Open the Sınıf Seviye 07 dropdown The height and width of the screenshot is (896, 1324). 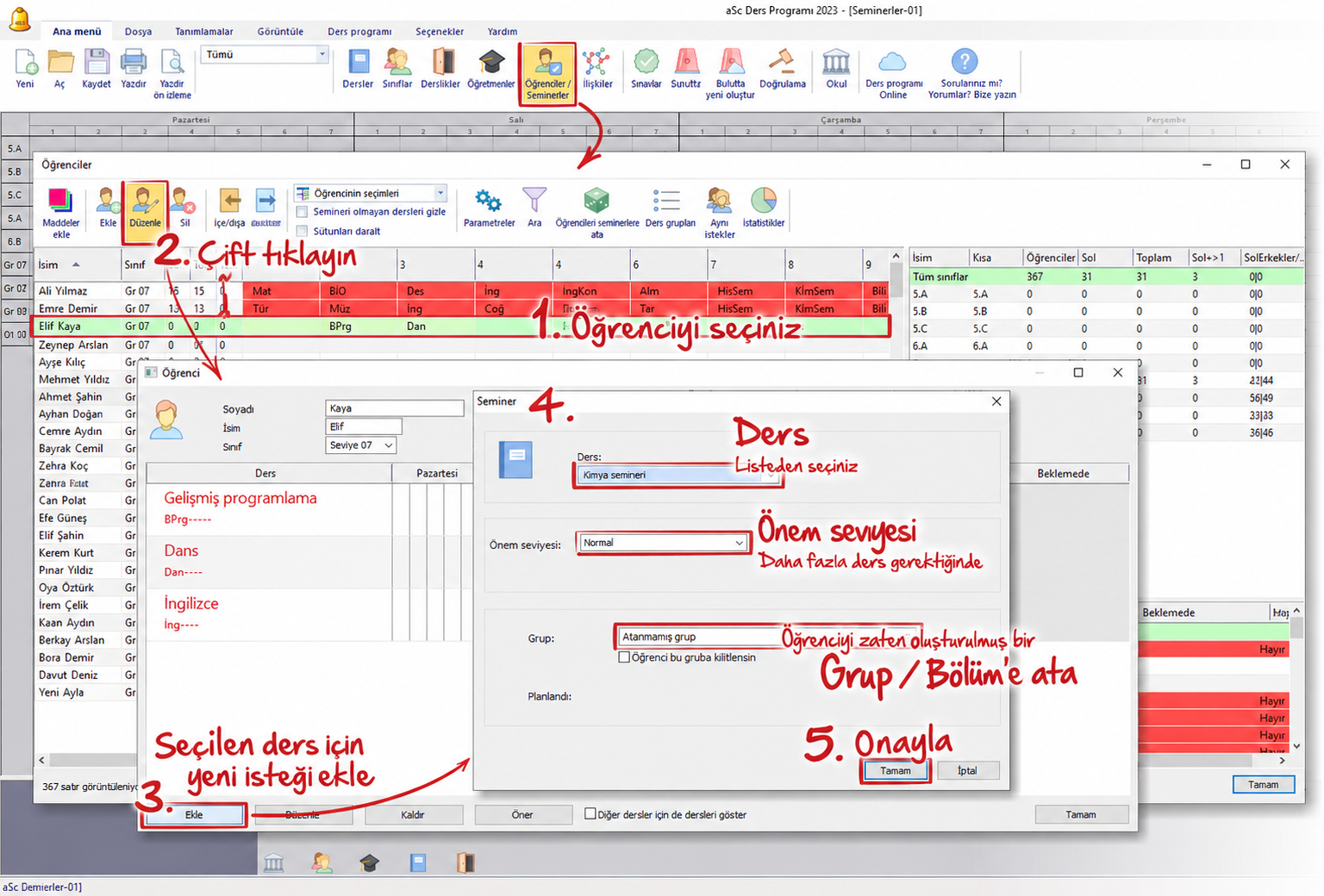(x=360, y=445)
